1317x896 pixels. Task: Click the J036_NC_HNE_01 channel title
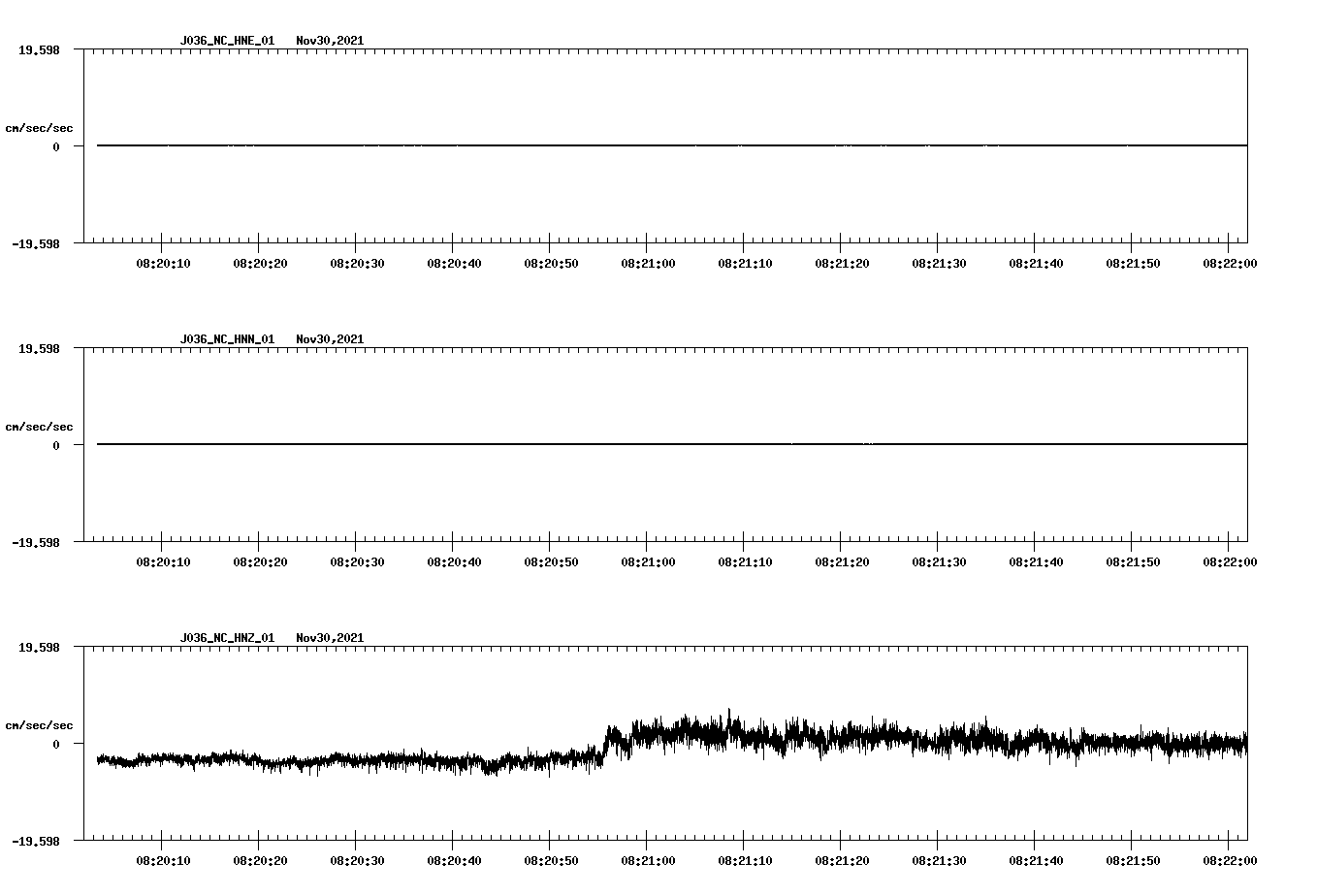(227, 41)
